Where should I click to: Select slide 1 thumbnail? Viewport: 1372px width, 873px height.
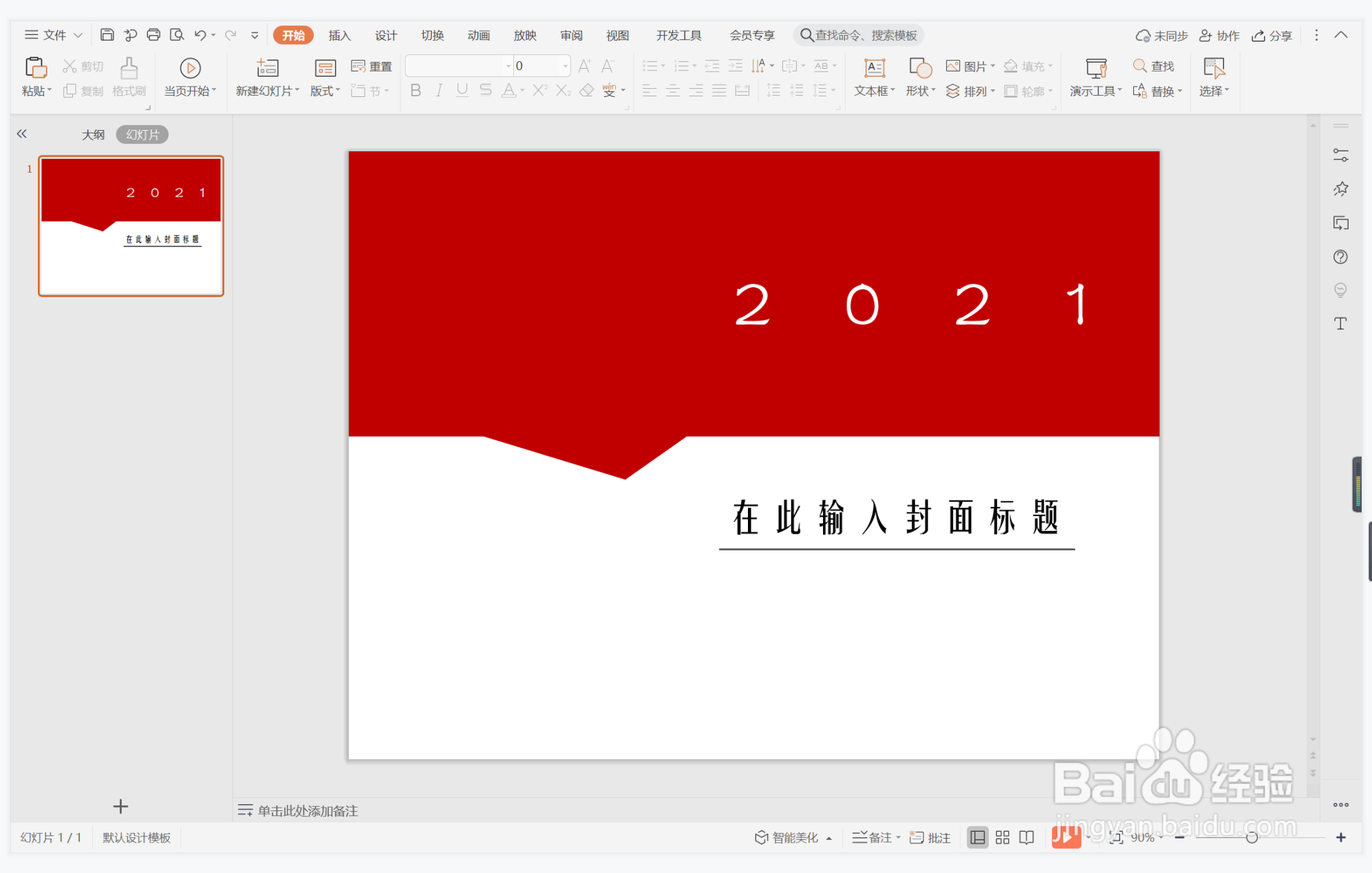[x=131, y=226]
